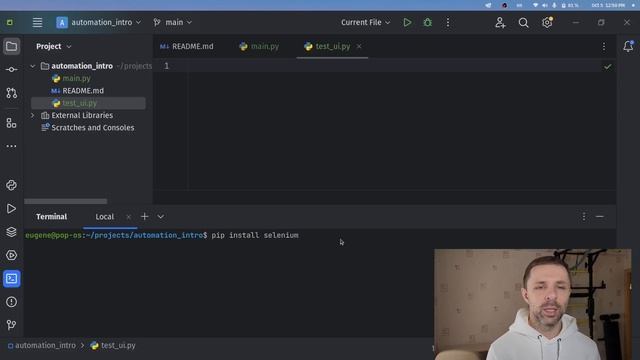Click the system battery indicator
640x360 pixels.
570,5
